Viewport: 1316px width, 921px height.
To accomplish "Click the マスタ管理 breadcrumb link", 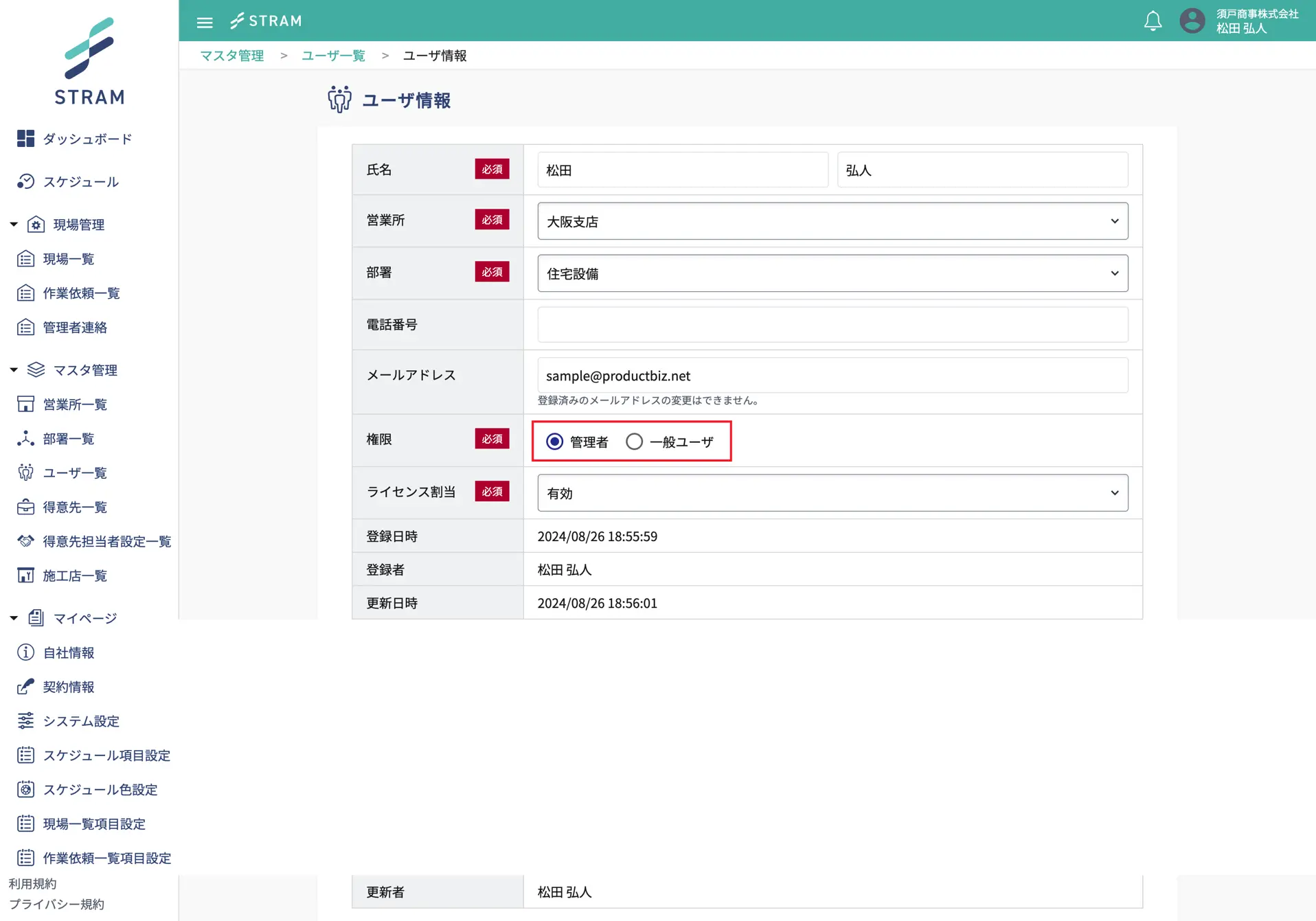I will click(232, 56).
